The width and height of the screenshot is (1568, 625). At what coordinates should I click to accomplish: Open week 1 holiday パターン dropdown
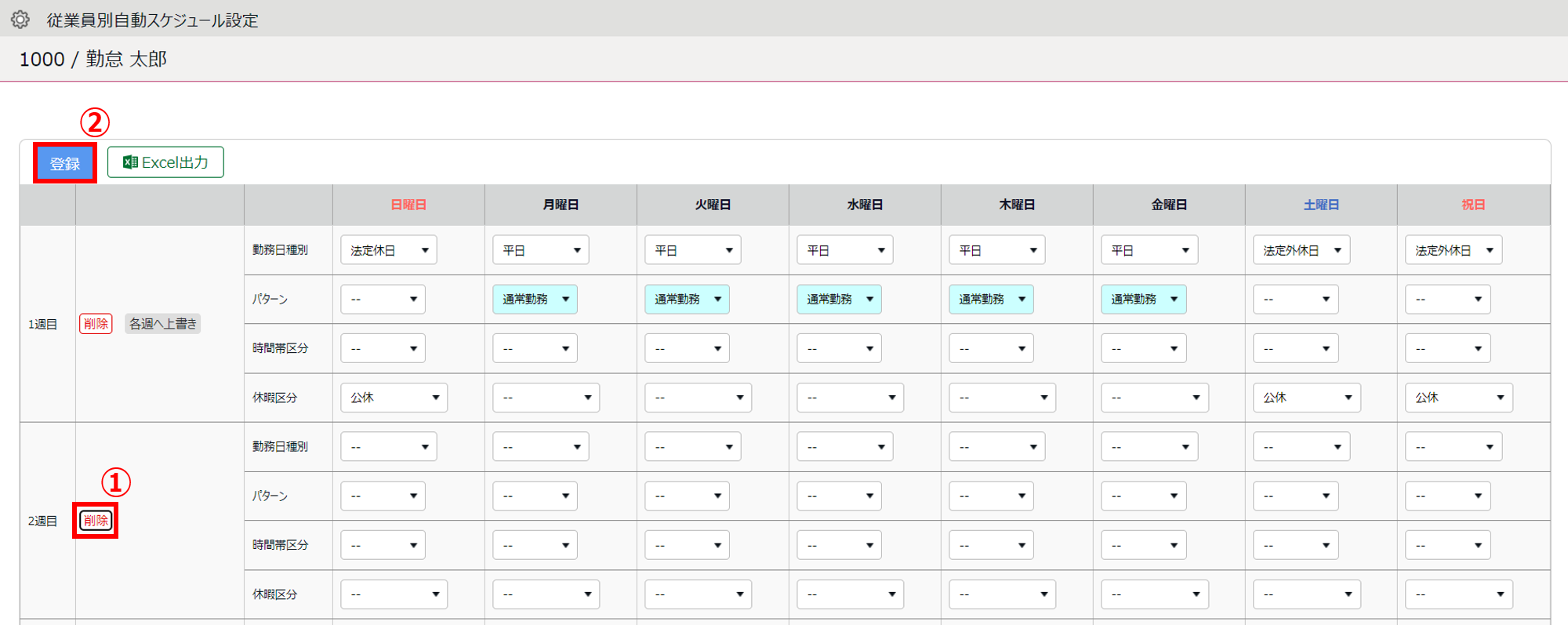tap(1447, 300)
